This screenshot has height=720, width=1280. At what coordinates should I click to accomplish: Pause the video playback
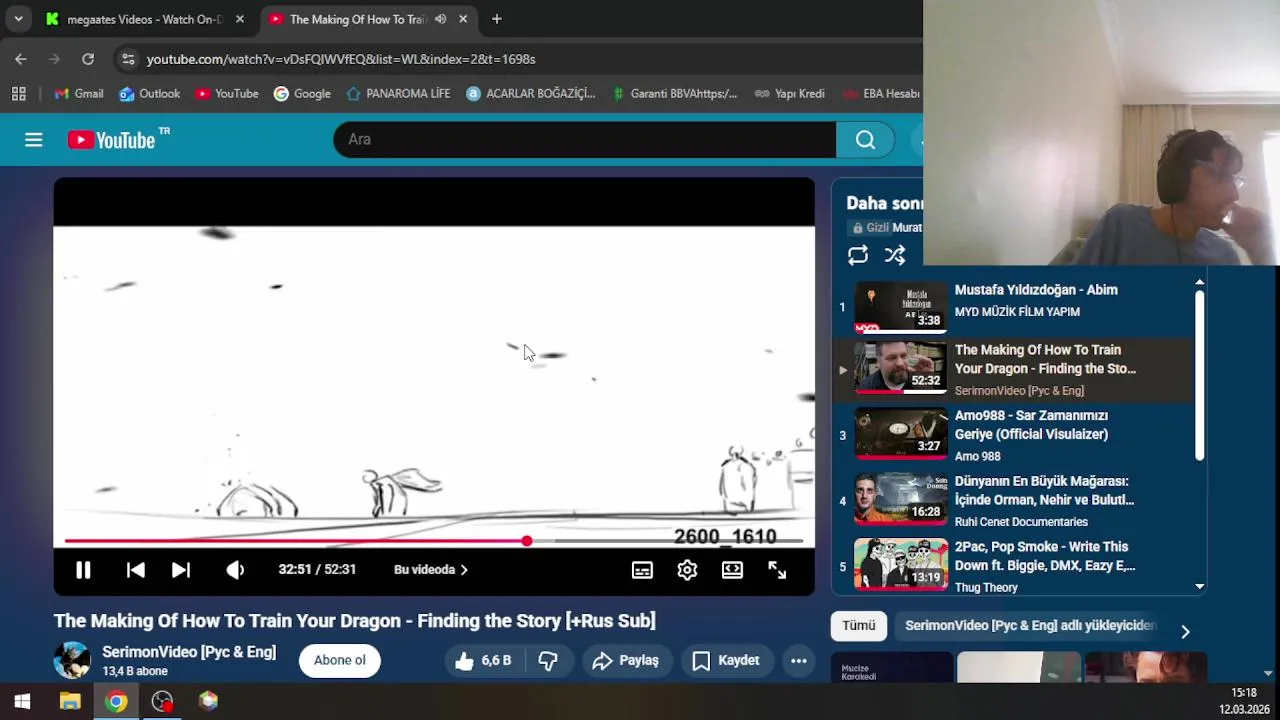[83, 570]
